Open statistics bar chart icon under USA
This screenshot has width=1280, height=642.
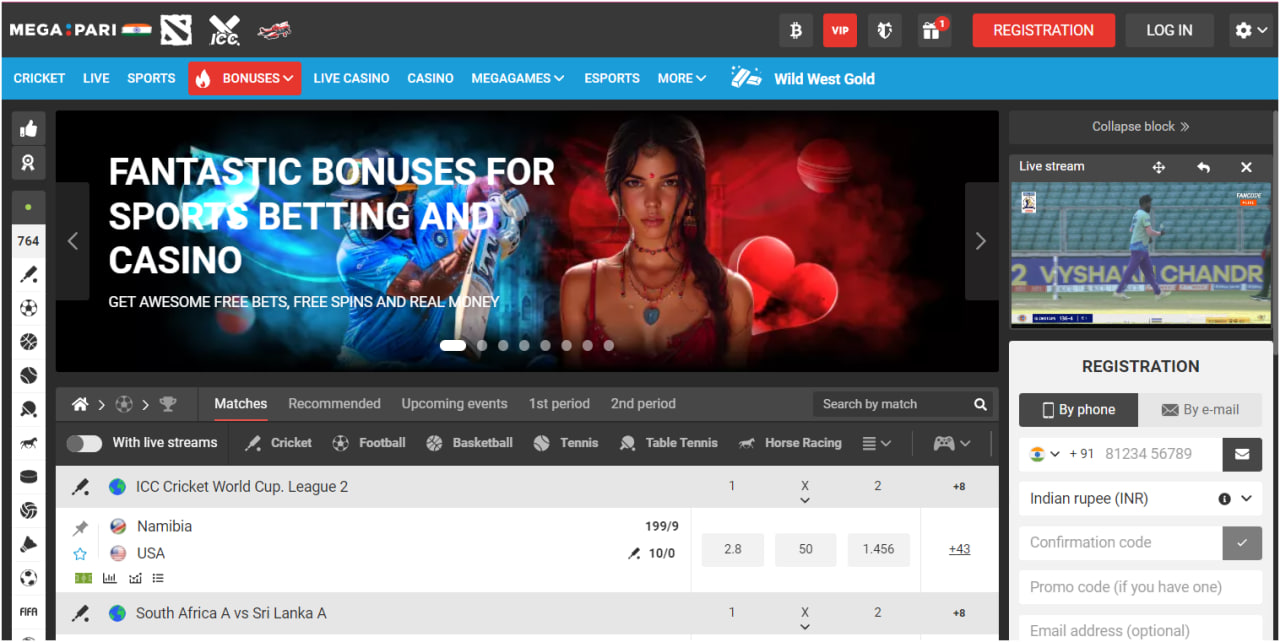[109, 578]
